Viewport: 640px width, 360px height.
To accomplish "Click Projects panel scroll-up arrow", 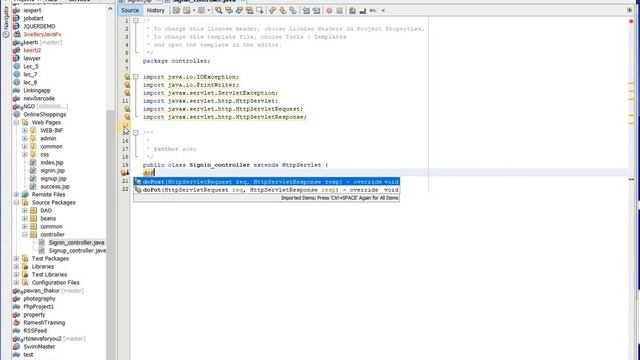I will tap(110, 9).
